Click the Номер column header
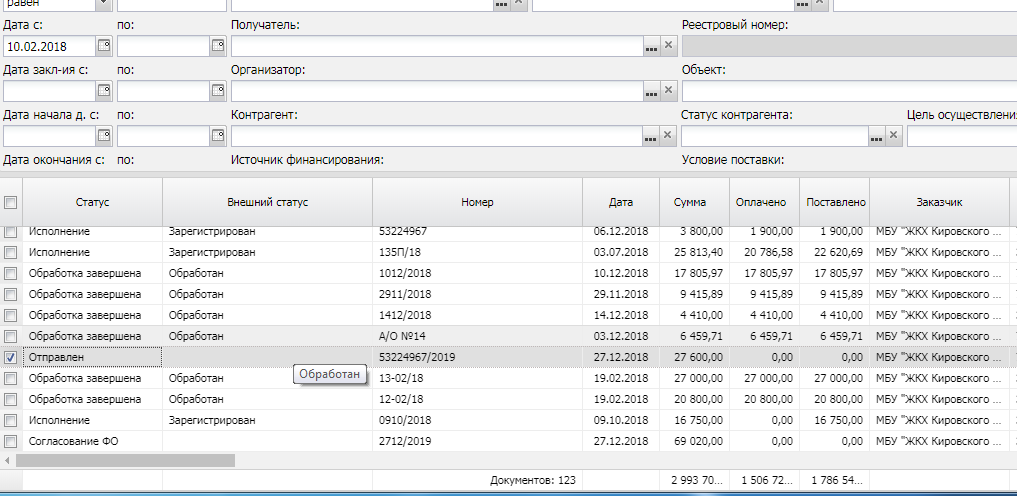This screenshot has width=1017, height=496. point(477,202)
